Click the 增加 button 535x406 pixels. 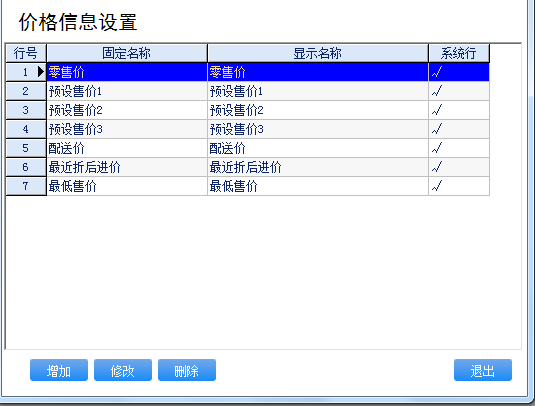pyautogui.click(x=59, y=370)
